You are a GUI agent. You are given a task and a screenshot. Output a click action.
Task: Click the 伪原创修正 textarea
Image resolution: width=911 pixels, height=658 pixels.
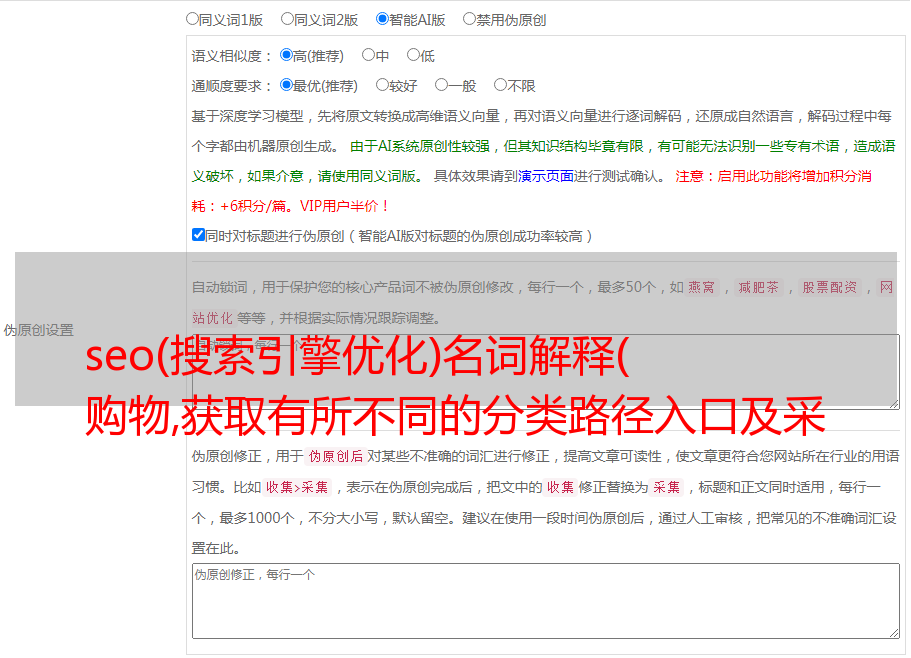pos(546,601)
